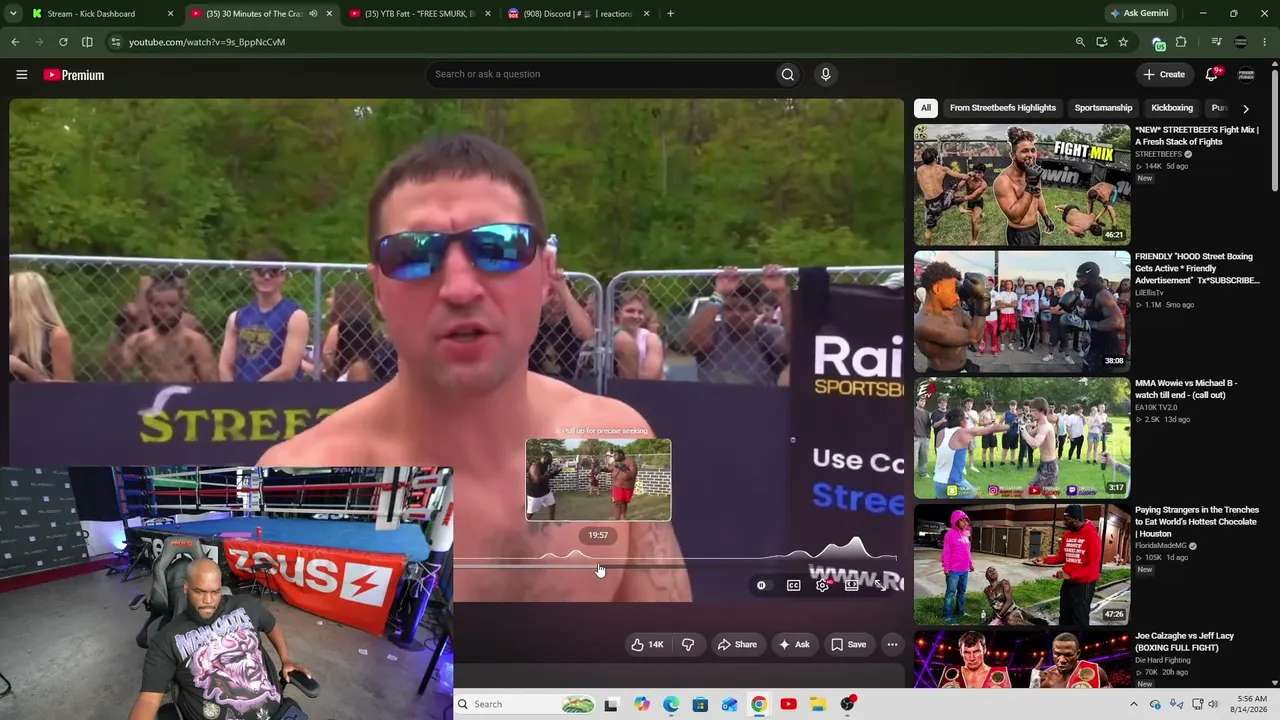Go back with browser back arrow
This screenshot has width=1280, height=720.
coord(15,42)
